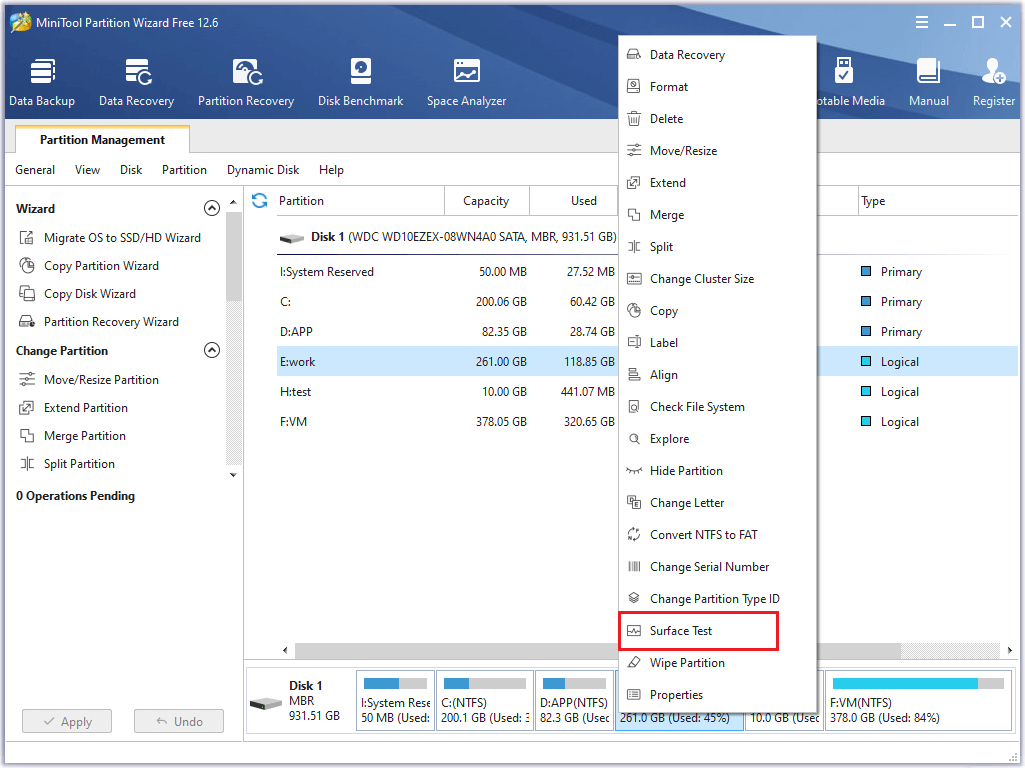Click the sidebar scroll up arrow
The width and height of the screenshot is (1025, 768).
click(233, 203)
